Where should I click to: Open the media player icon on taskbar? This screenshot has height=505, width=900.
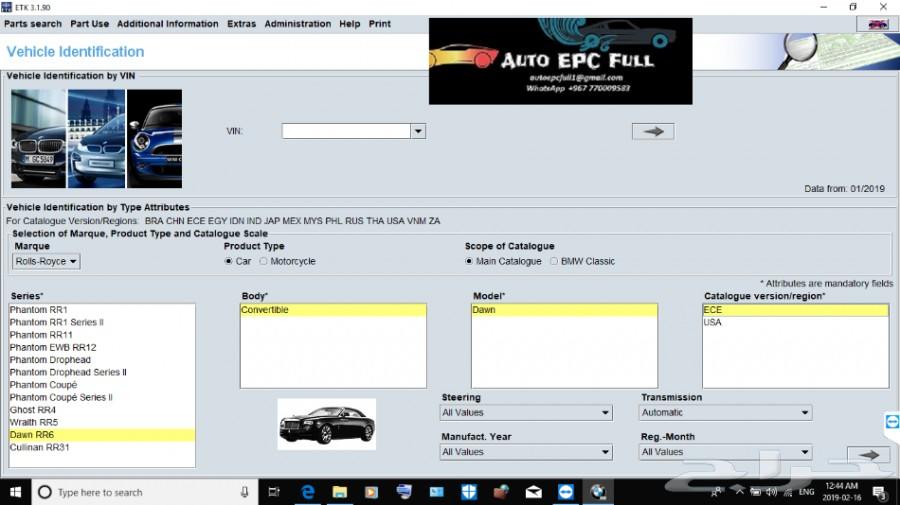tap(372, 492)
